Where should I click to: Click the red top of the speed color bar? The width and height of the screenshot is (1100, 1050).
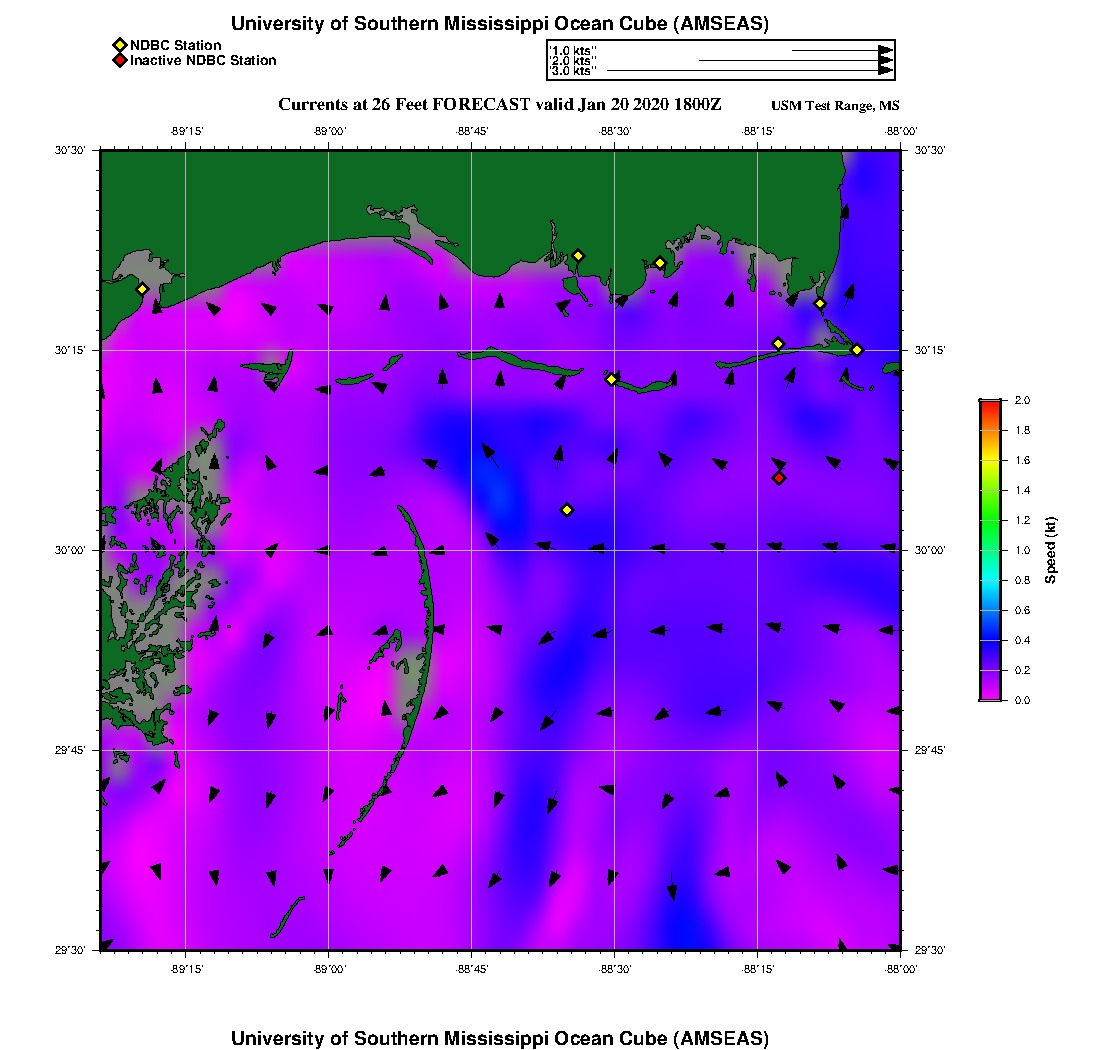point(989,405)
